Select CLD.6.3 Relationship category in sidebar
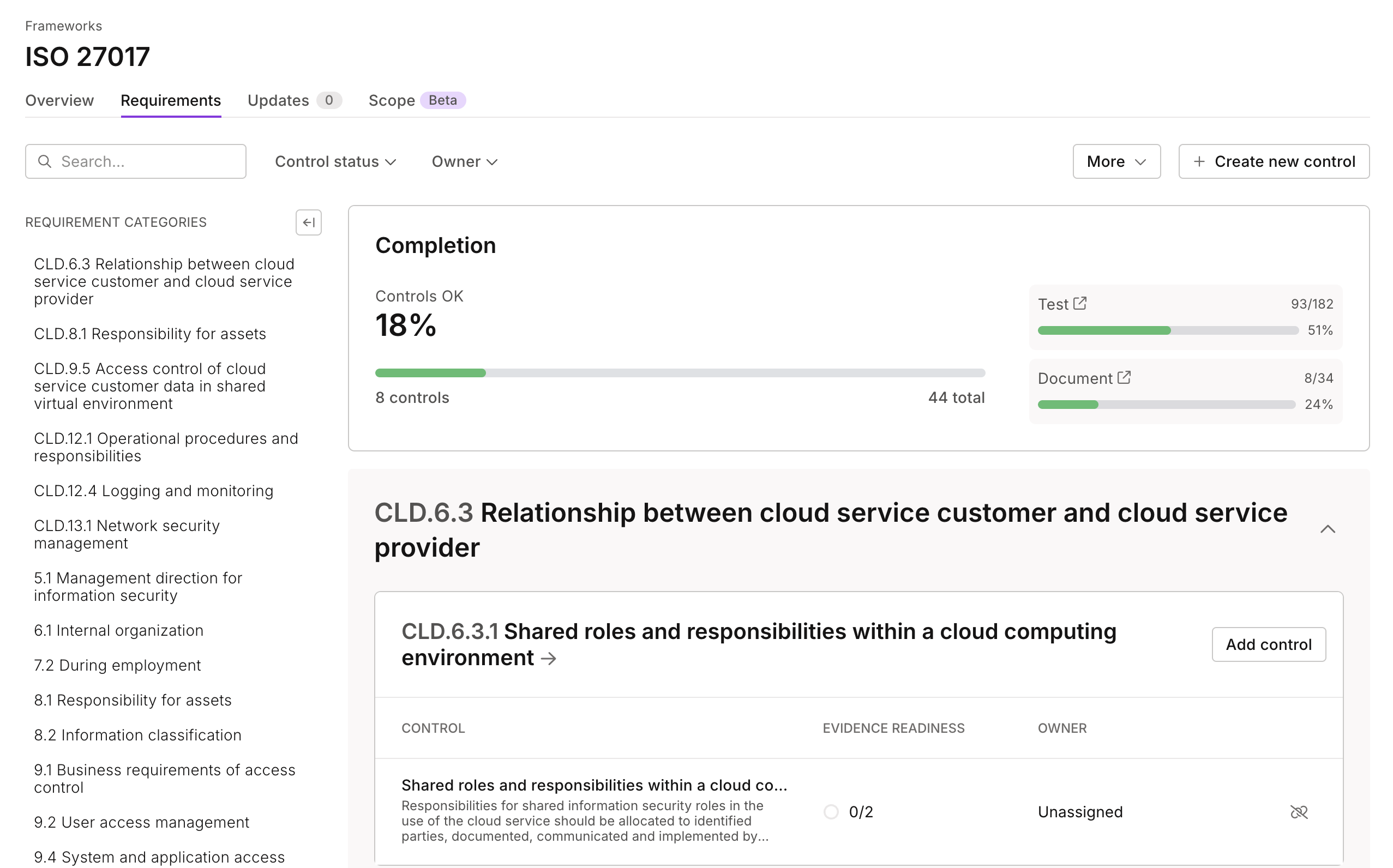 coord(164,281)
